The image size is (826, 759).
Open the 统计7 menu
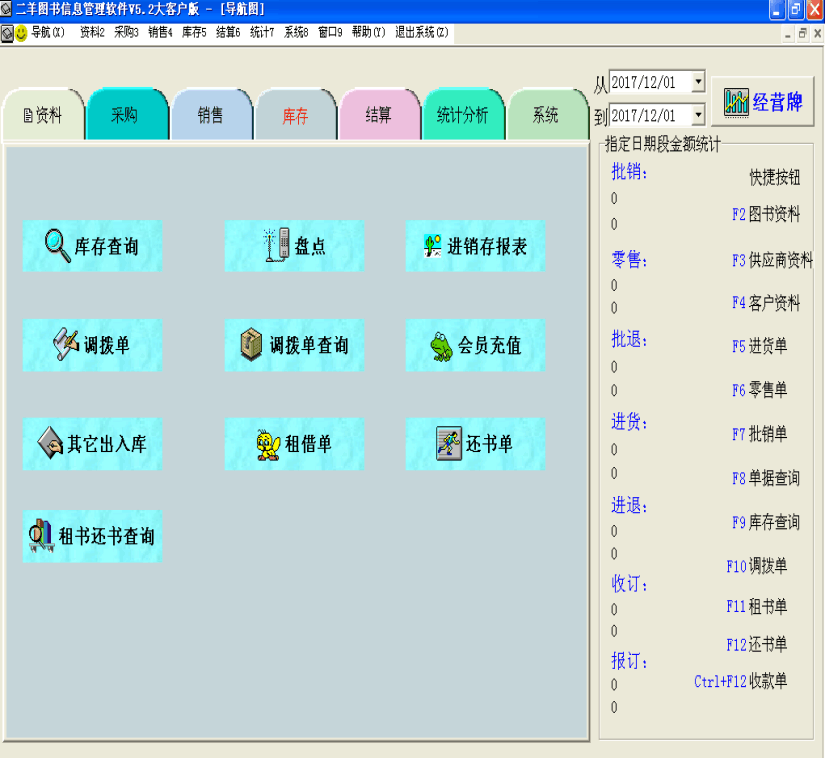pos(262,33)
